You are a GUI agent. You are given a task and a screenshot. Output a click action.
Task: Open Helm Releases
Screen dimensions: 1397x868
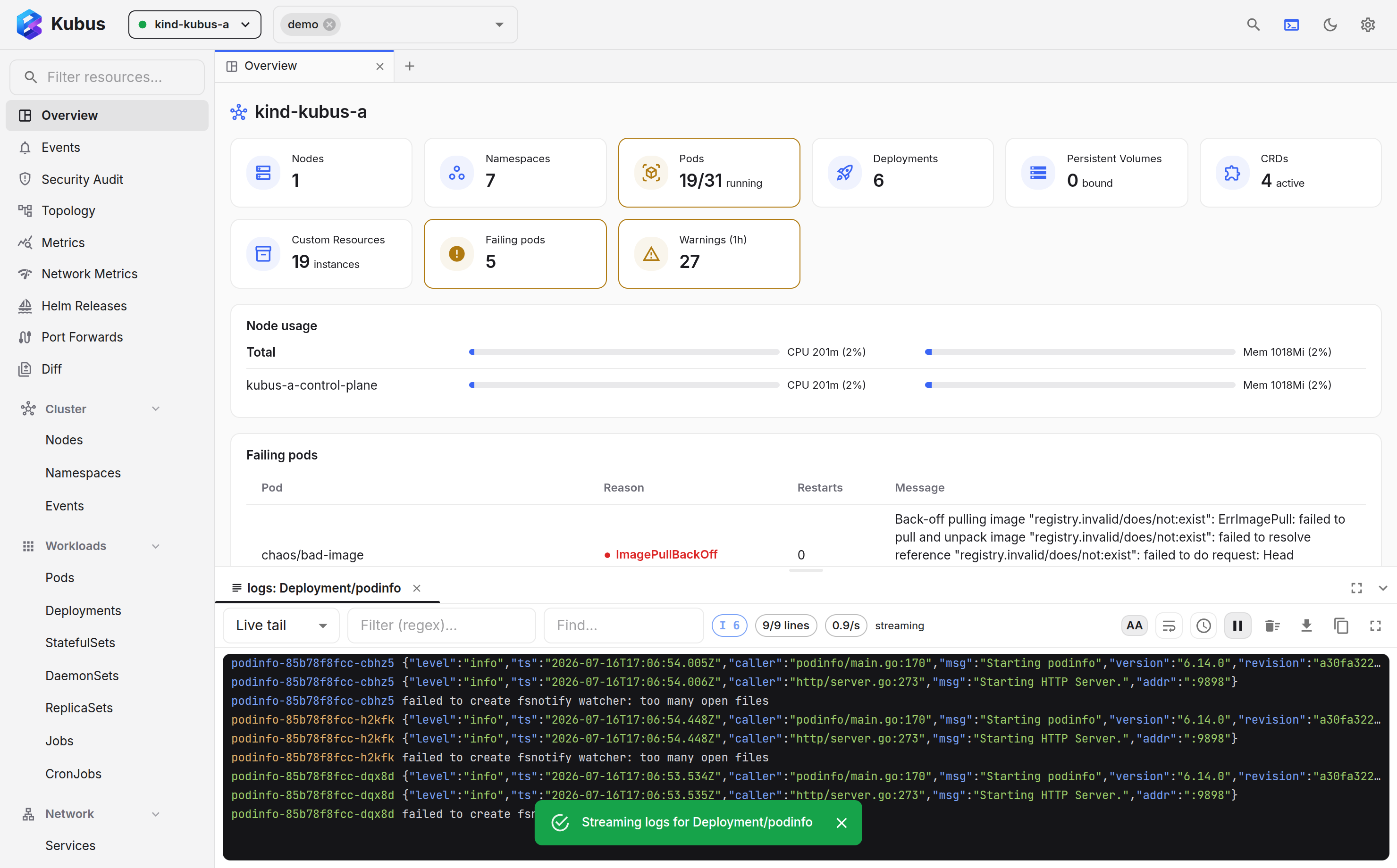click(x=107, y=306)
